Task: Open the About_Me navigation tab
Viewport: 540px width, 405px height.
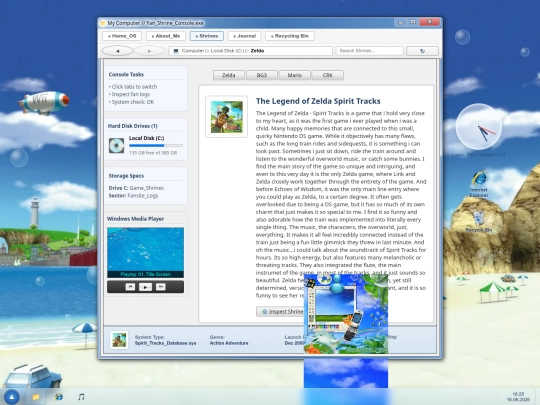Action: click(x=166, y=36)
